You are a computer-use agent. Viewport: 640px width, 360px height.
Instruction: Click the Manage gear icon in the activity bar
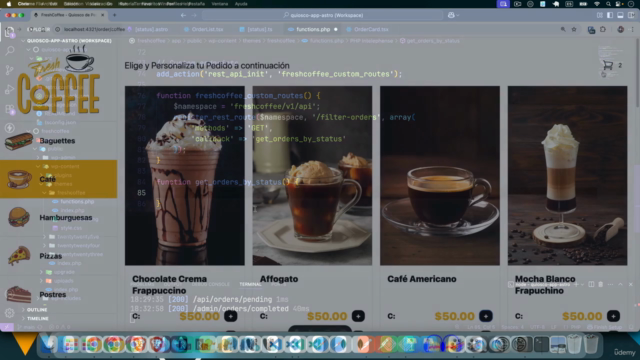[x=9, y=313]
